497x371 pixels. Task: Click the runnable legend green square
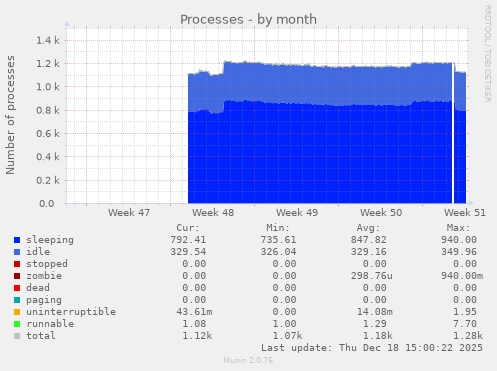click(17, 324)
